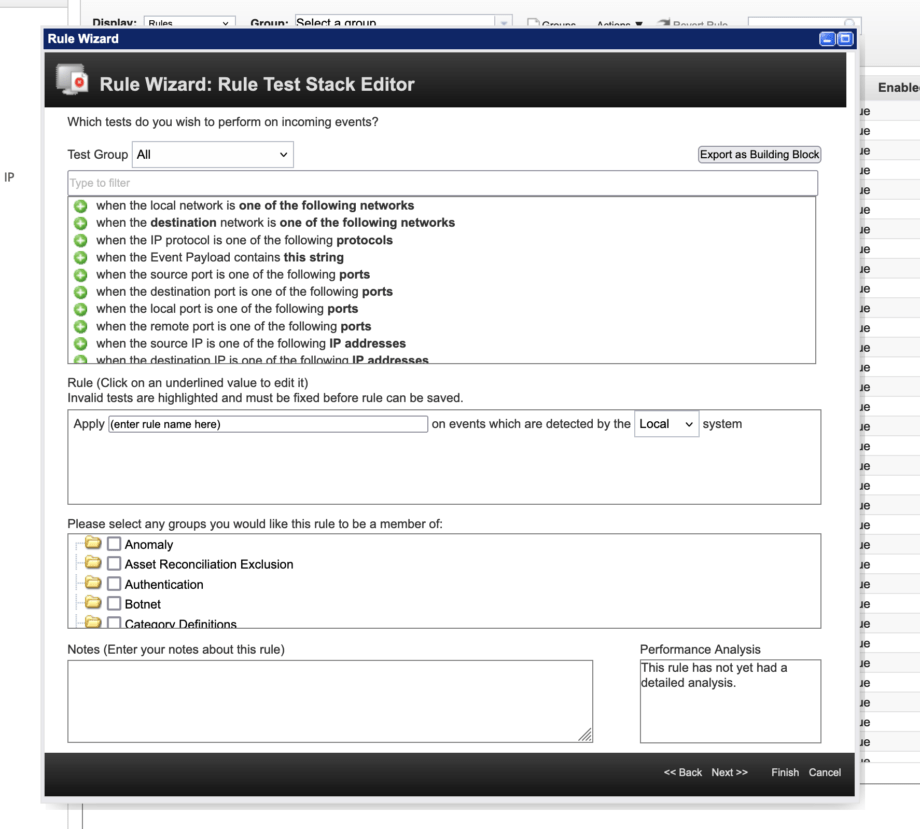Image resolution: width=920 pixels, height=829 pixels.
Task: Check the Anomaly group checkbox
Action: [x=114, y=544]
